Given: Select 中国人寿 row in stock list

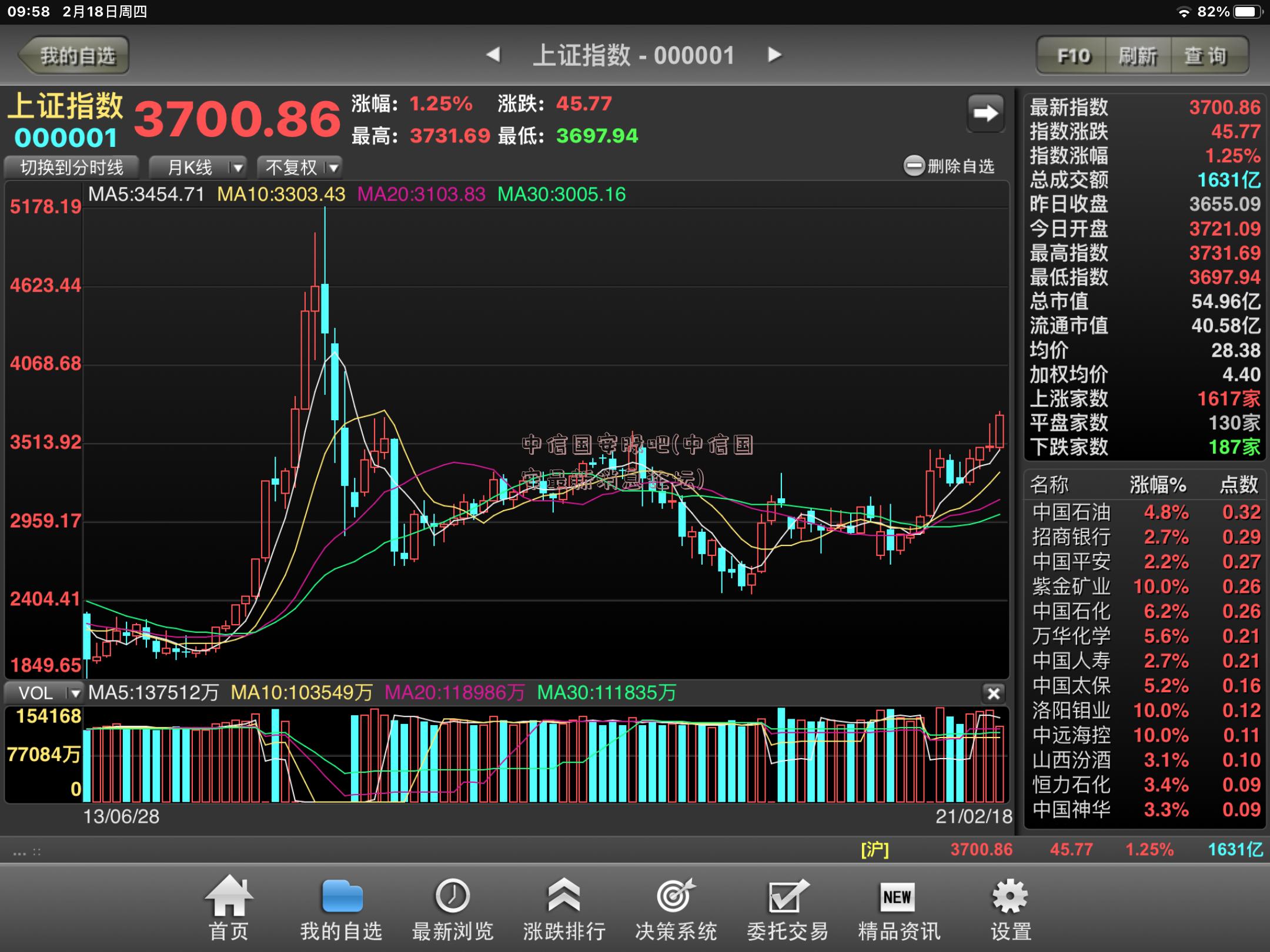Looking at the screenshot, I should tap(1145, 661).
